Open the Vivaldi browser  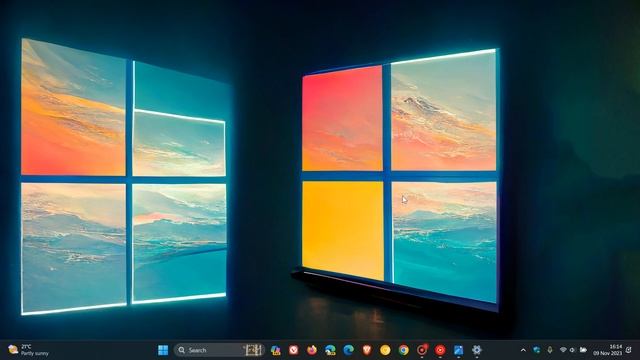coord(294,350)
